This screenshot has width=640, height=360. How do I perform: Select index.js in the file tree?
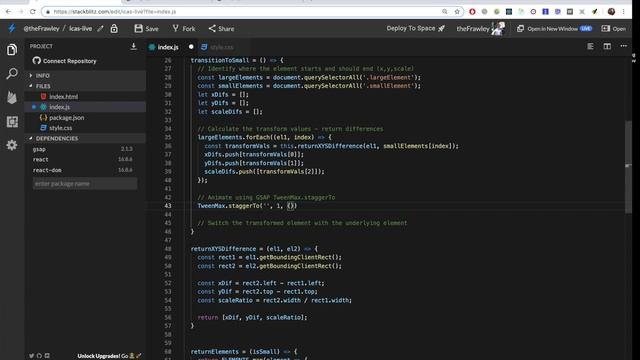click(85, 107)
